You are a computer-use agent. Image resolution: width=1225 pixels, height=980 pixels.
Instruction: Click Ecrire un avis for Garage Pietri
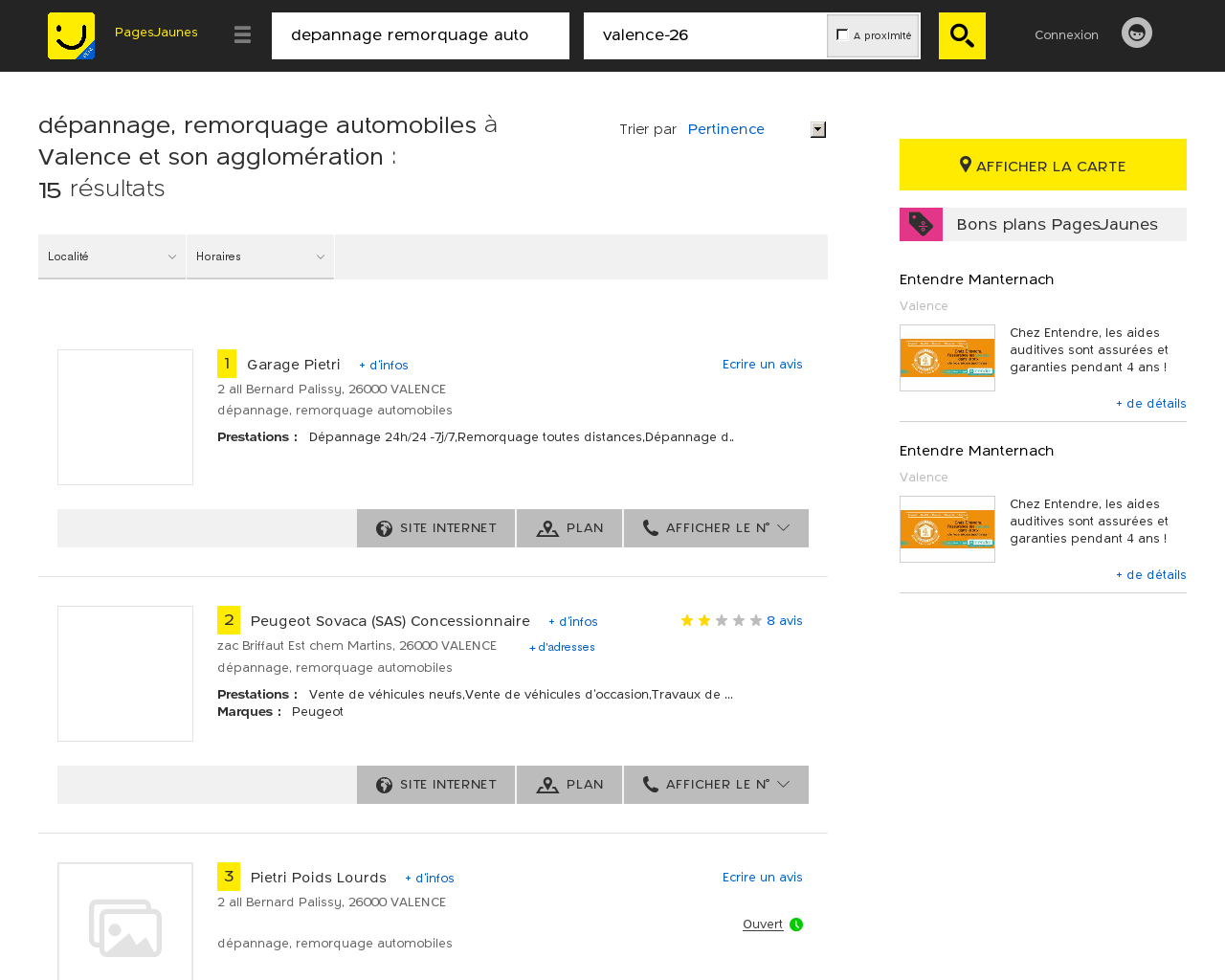click(763, 364)
